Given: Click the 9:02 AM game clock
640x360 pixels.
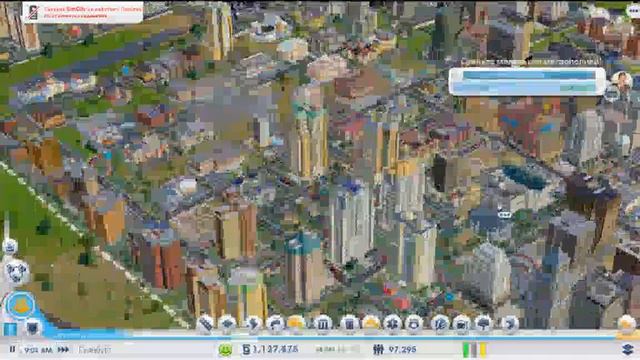Looking at the screenshot, I should tap(38, 350).
